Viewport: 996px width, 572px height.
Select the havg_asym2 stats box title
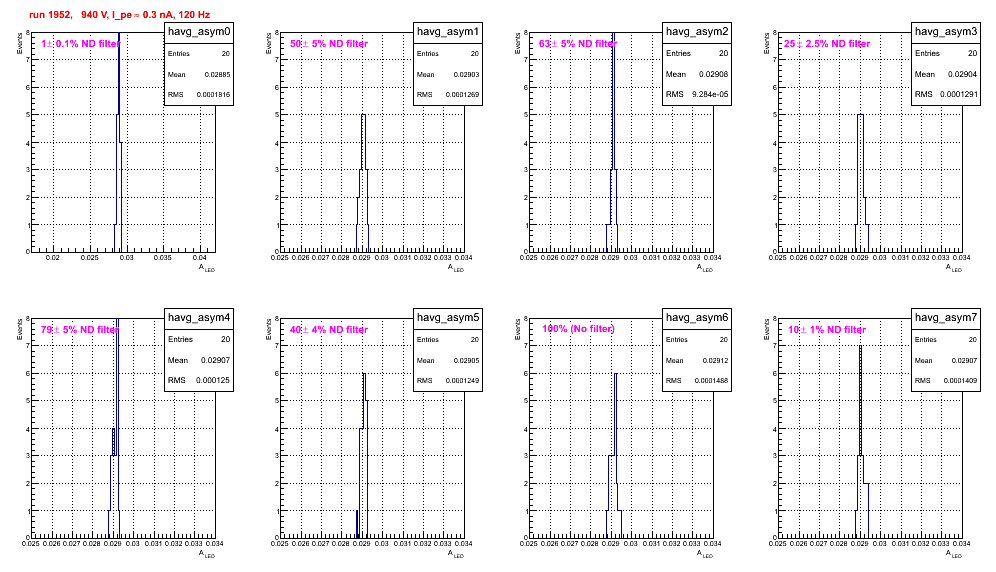[x=697, y=32]
